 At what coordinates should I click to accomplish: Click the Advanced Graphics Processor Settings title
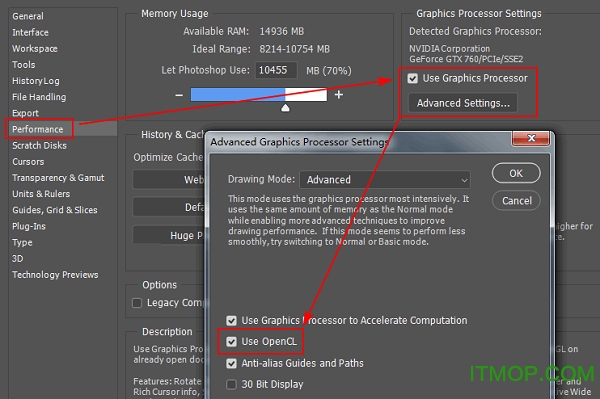coord(299,142)
